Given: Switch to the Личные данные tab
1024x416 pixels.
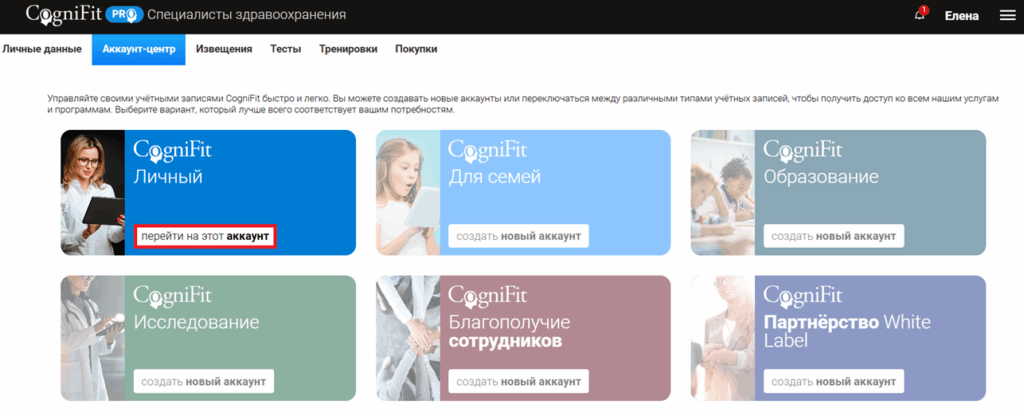Looking at the screenshot, I should tap(42, 49).
